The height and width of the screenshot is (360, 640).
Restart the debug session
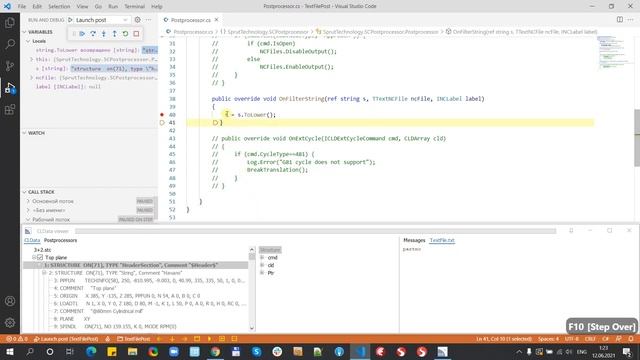125,34
